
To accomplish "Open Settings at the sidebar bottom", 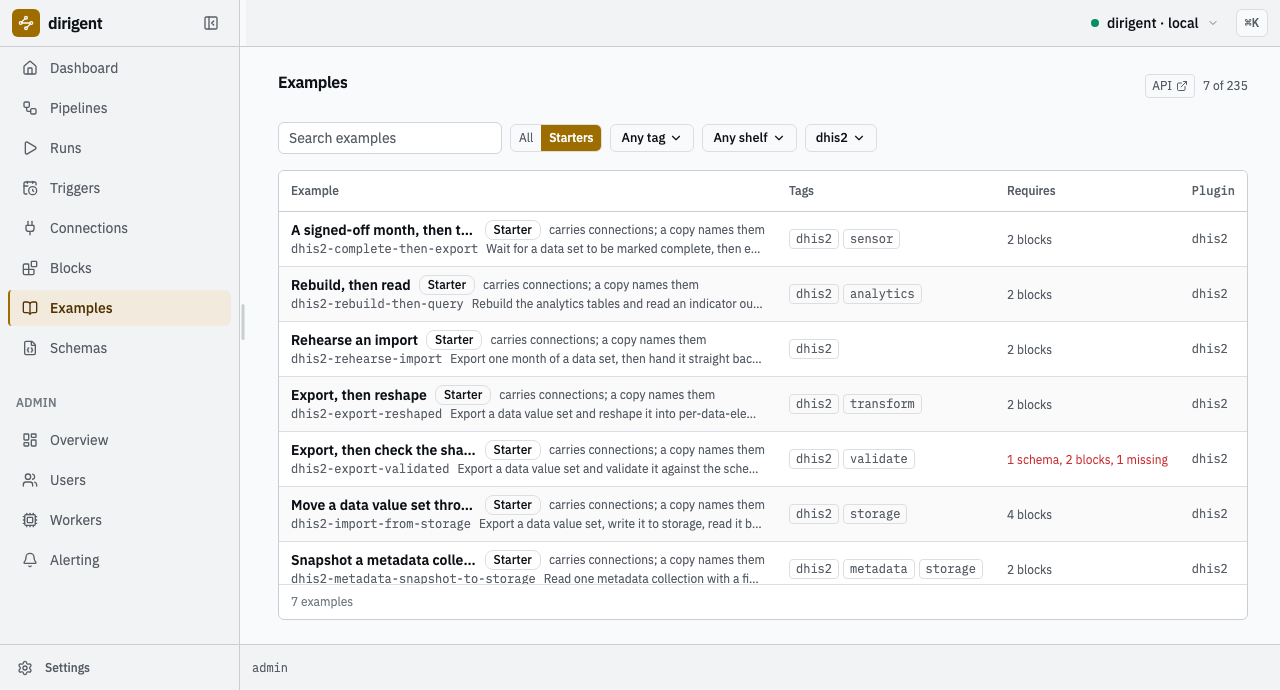I will pos(119,668).
